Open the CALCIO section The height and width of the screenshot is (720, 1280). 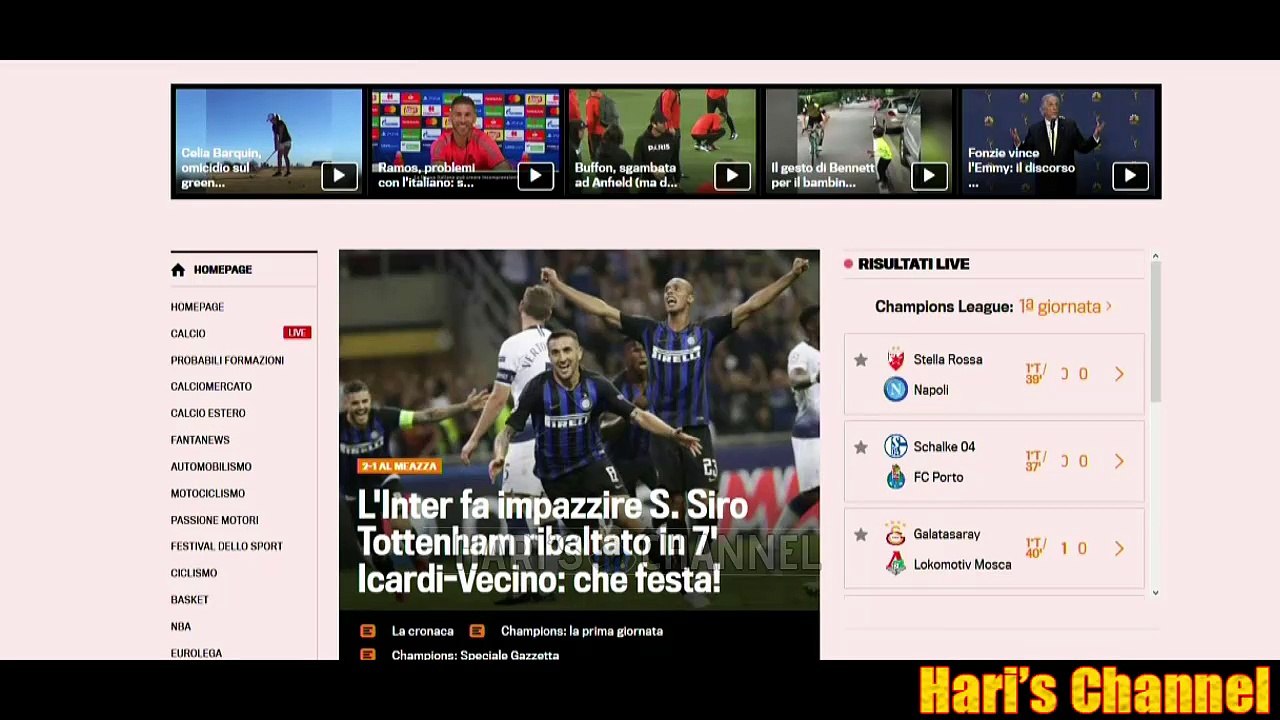[188, 333]
